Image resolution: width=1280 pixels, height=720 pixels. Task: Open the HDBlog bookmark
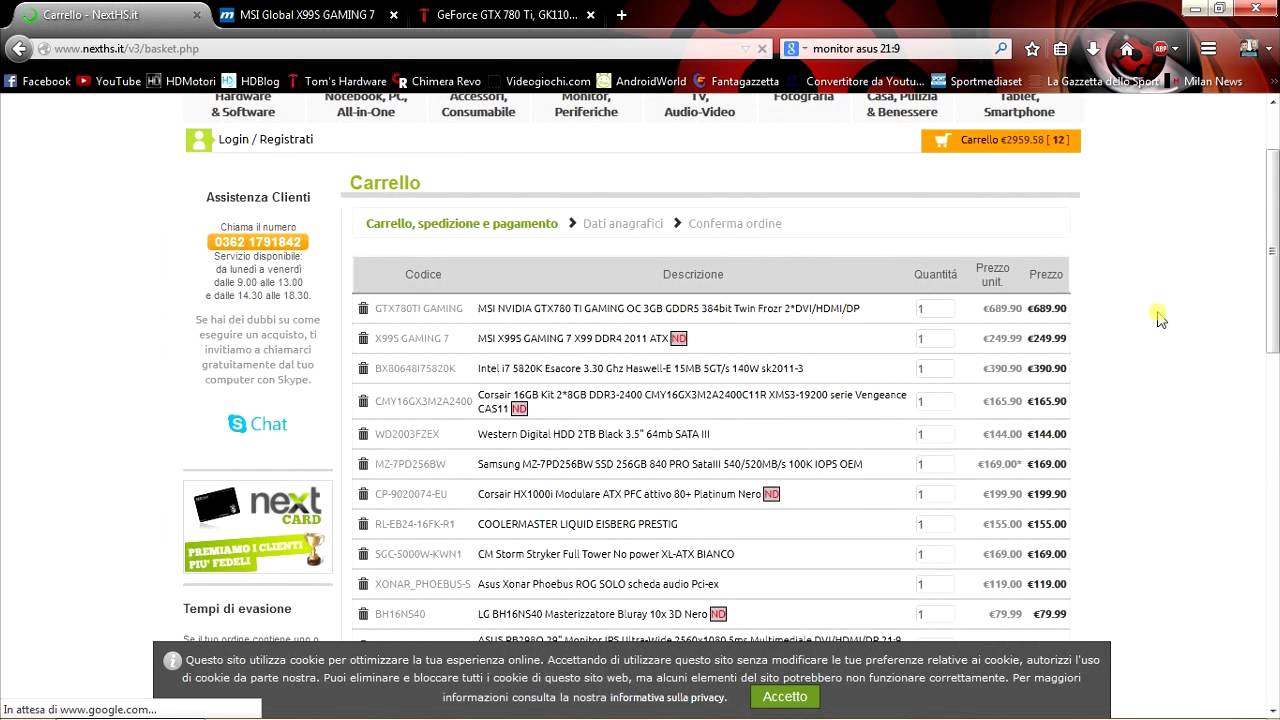252,81
